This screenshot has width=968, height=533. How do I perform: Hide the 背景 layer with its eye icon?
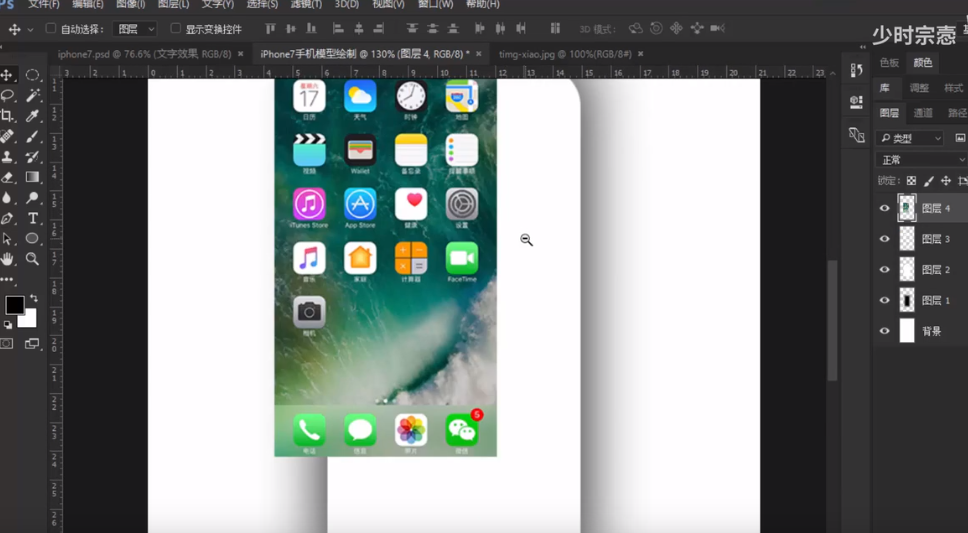885,331
